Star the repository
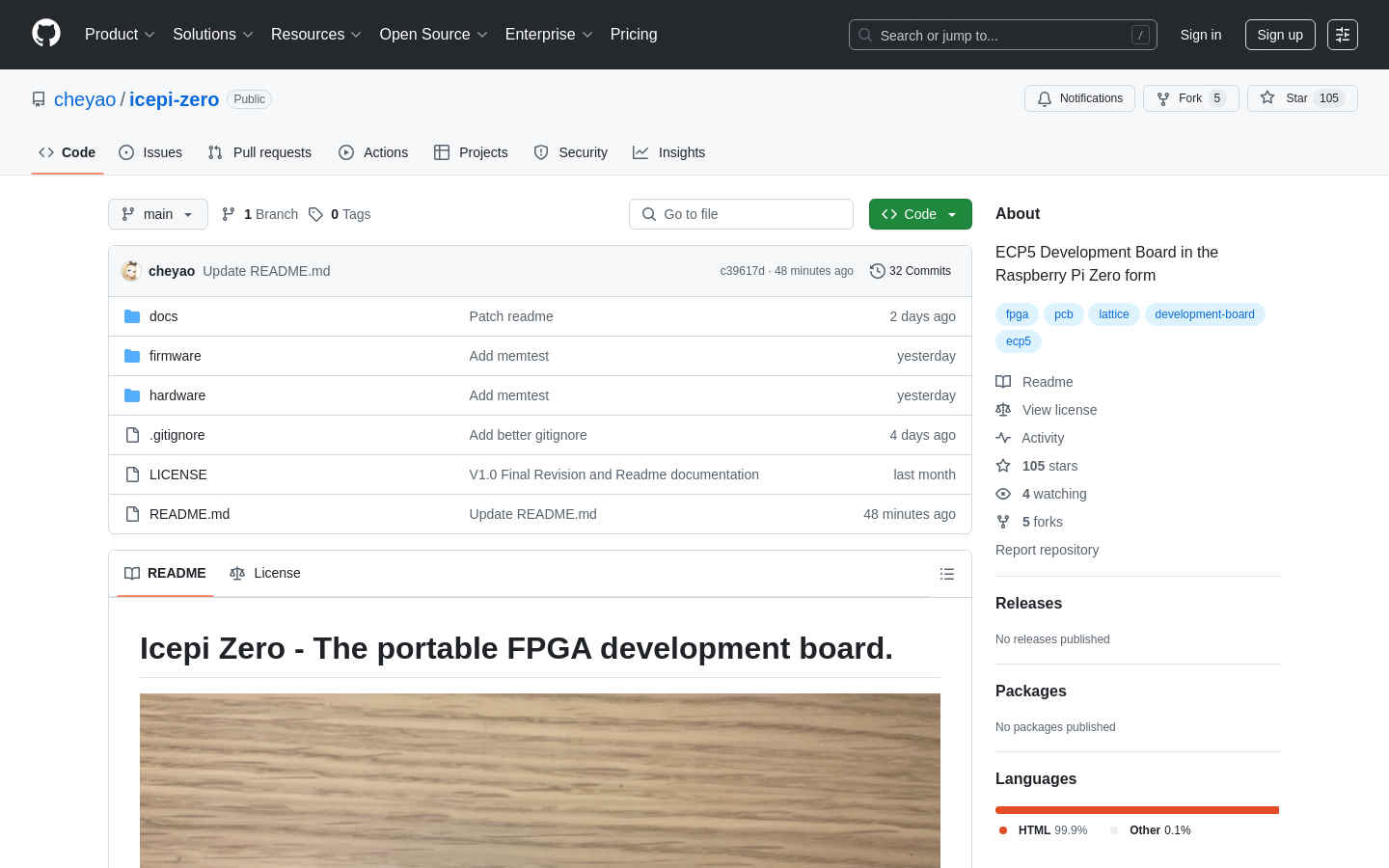Image resolution: width=1389 pixels, height=868 pixels. point(1302,98)
